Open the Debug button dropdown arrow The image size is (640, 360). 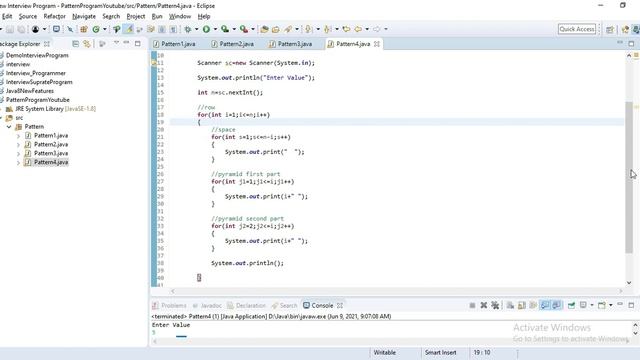click(x=196, y=29)
